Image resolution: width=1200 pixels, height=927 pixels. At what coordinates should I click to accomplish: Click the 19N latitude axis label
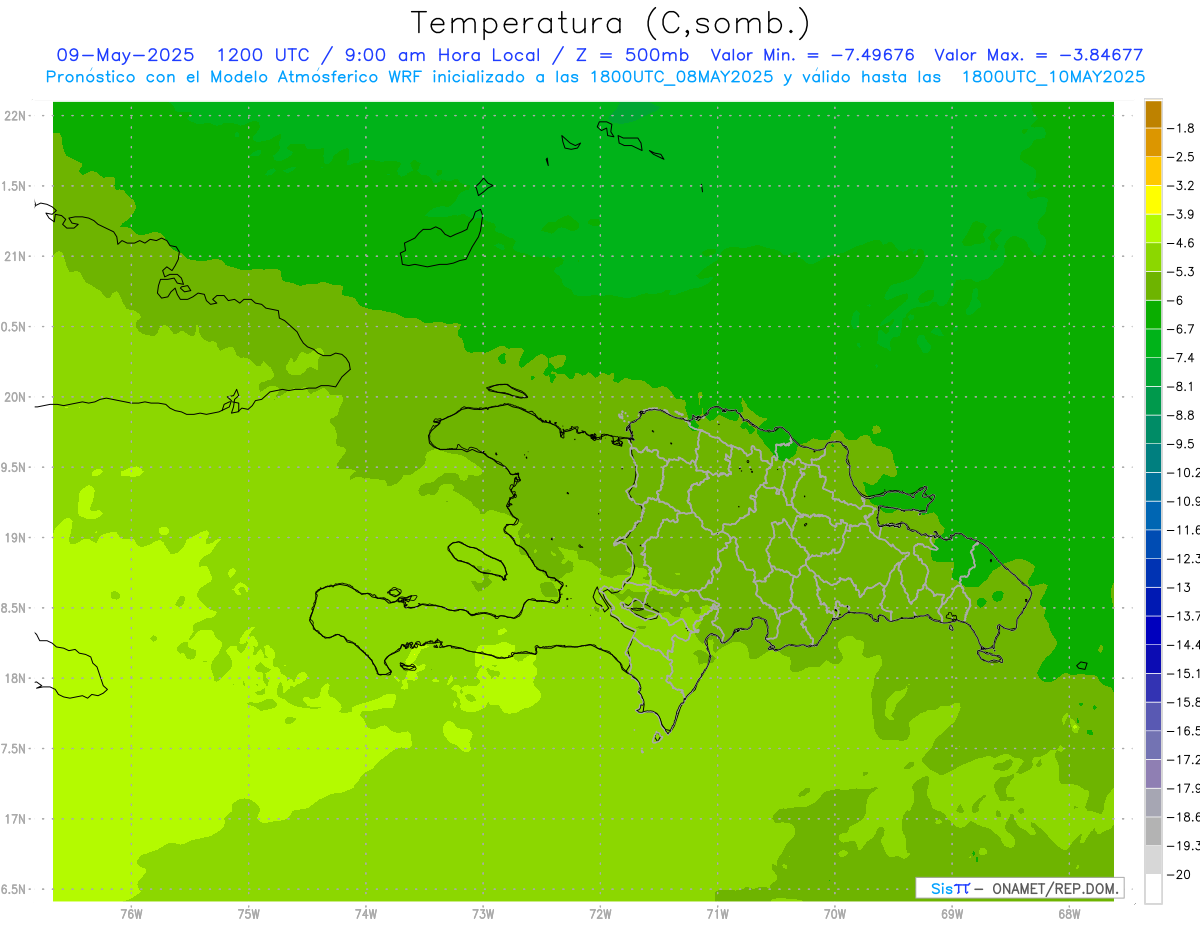[x=16, y=538]
